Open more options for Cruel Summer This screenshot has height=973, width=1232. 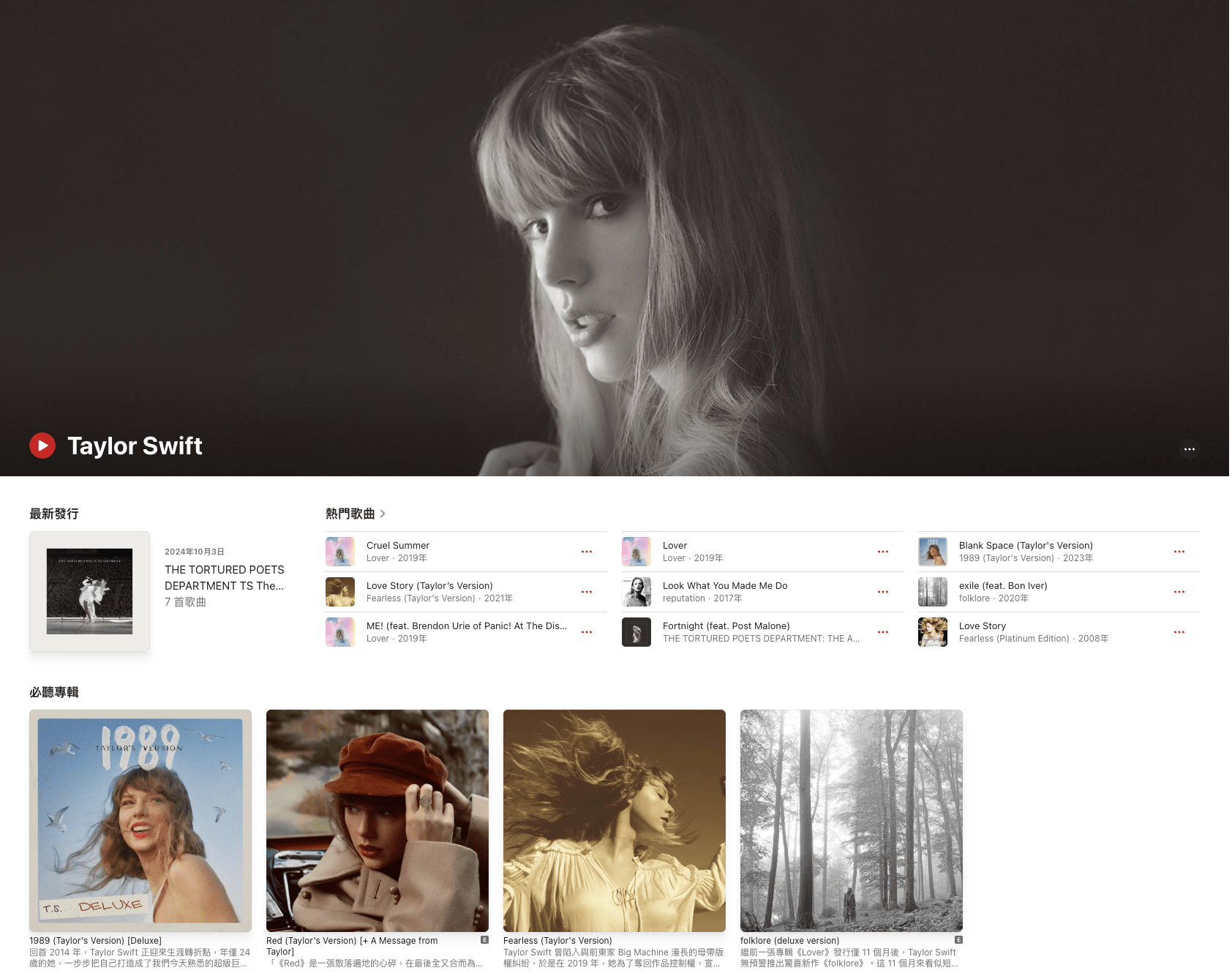587,552
